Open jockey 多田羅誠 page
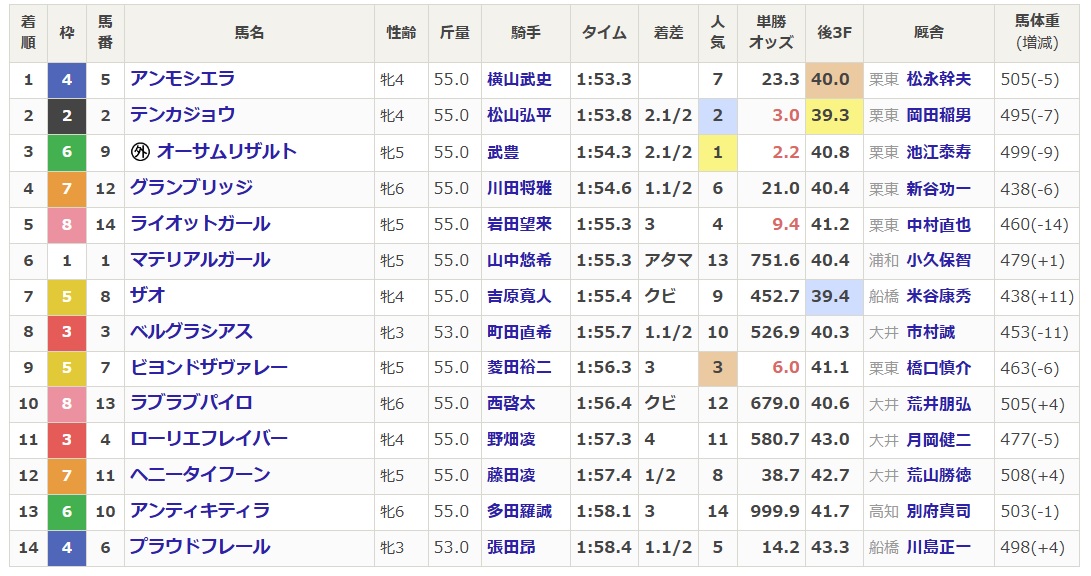This screenshot has height=576, width=1091. click(519, 511)
